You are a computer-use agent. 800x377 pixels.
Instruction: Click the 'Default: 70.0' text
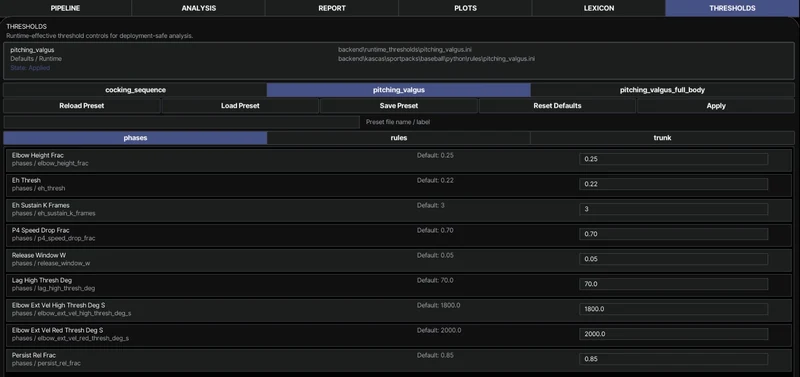pyautogui.click(x=435, y=280)
